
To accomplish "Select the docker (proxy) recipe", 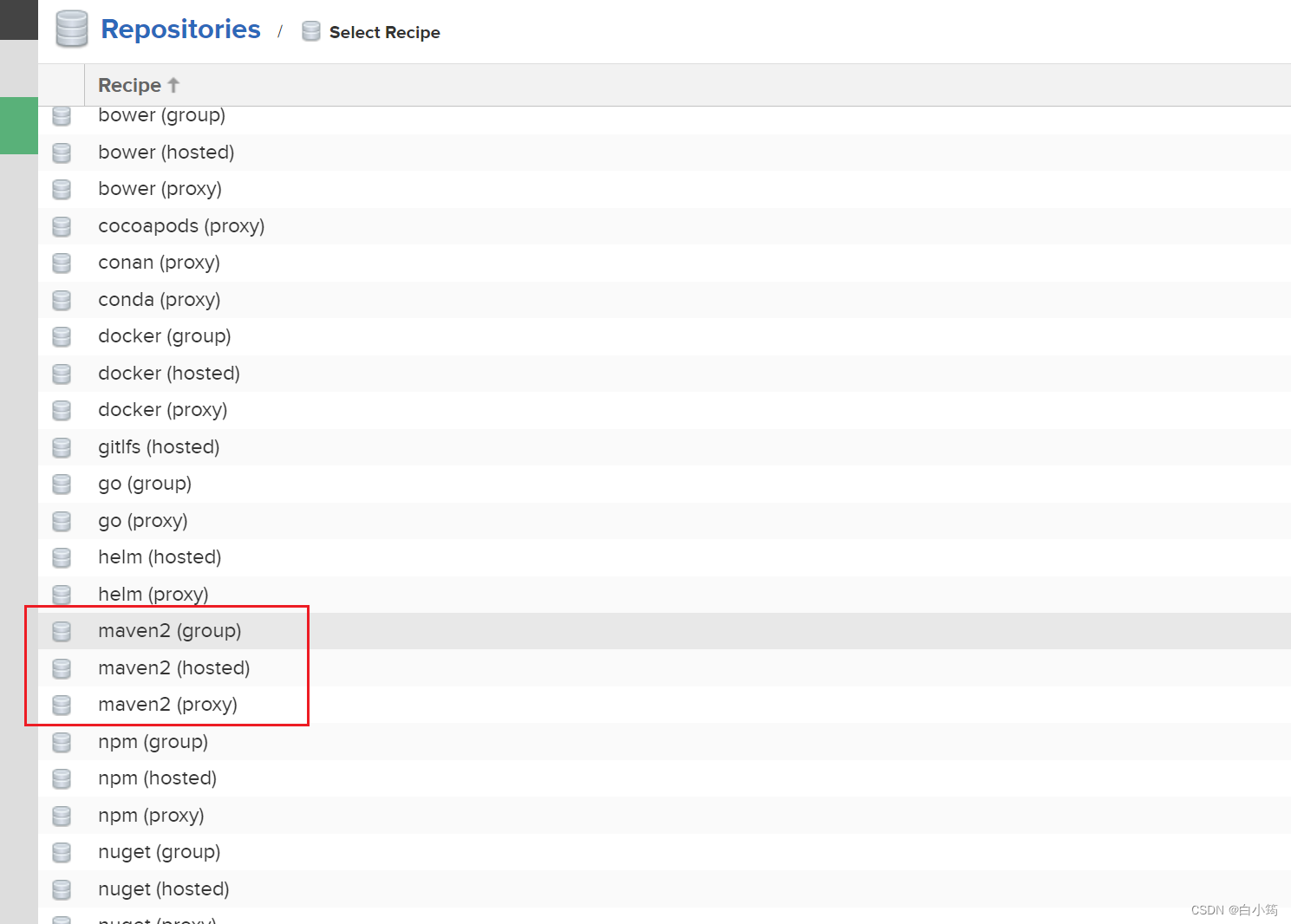I will [664, 410].
